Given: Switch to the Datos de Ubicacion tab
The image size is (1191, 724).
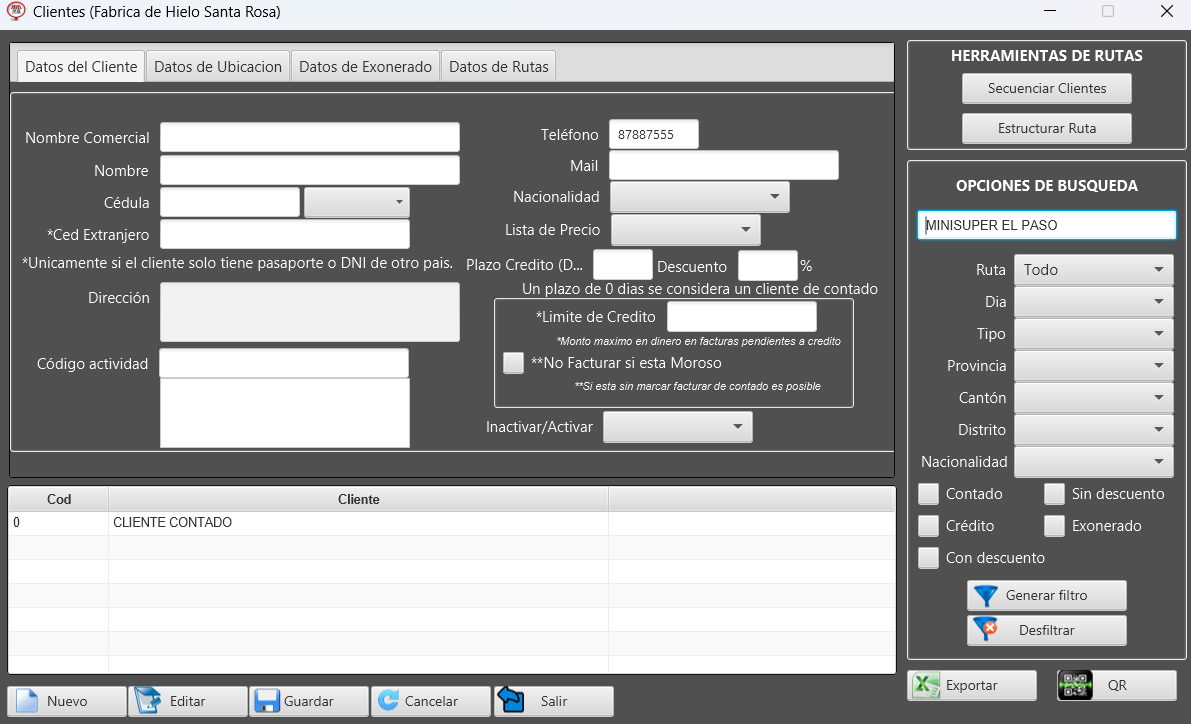Looking at the screenshot, I should pyautogui.click(x=218, y=67).
